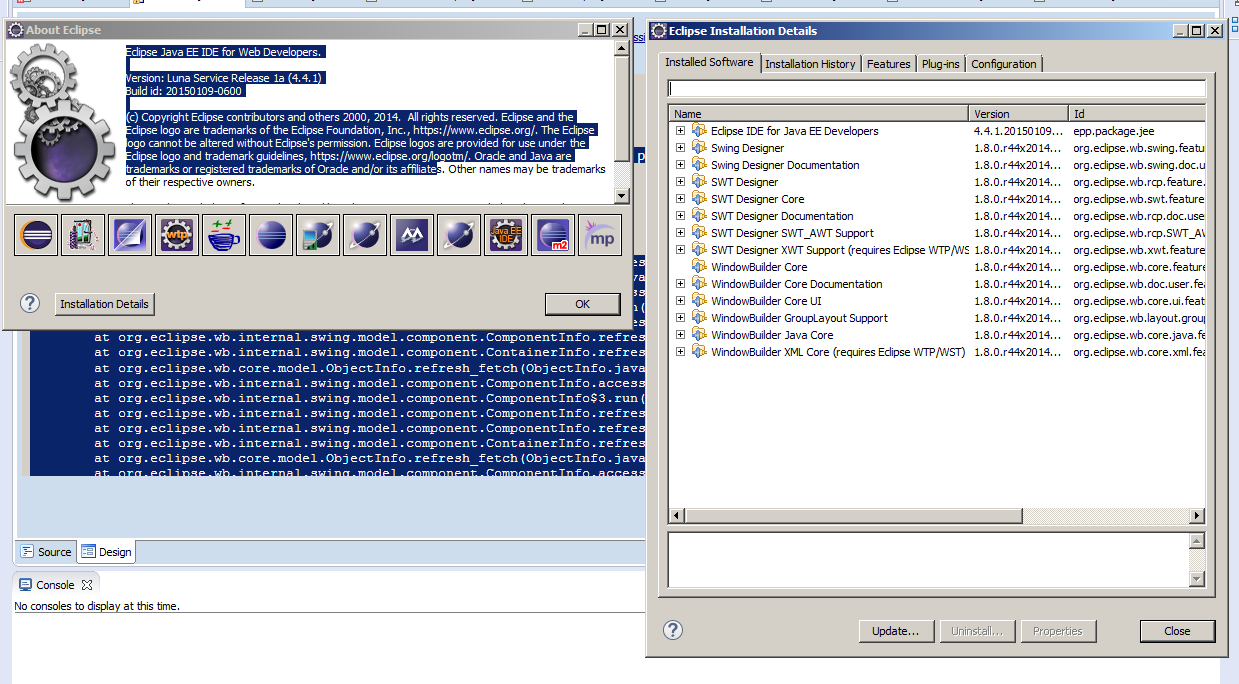1239x684 pixels.
Task: Click the WTP feature icon button
Action: [177, 235]
